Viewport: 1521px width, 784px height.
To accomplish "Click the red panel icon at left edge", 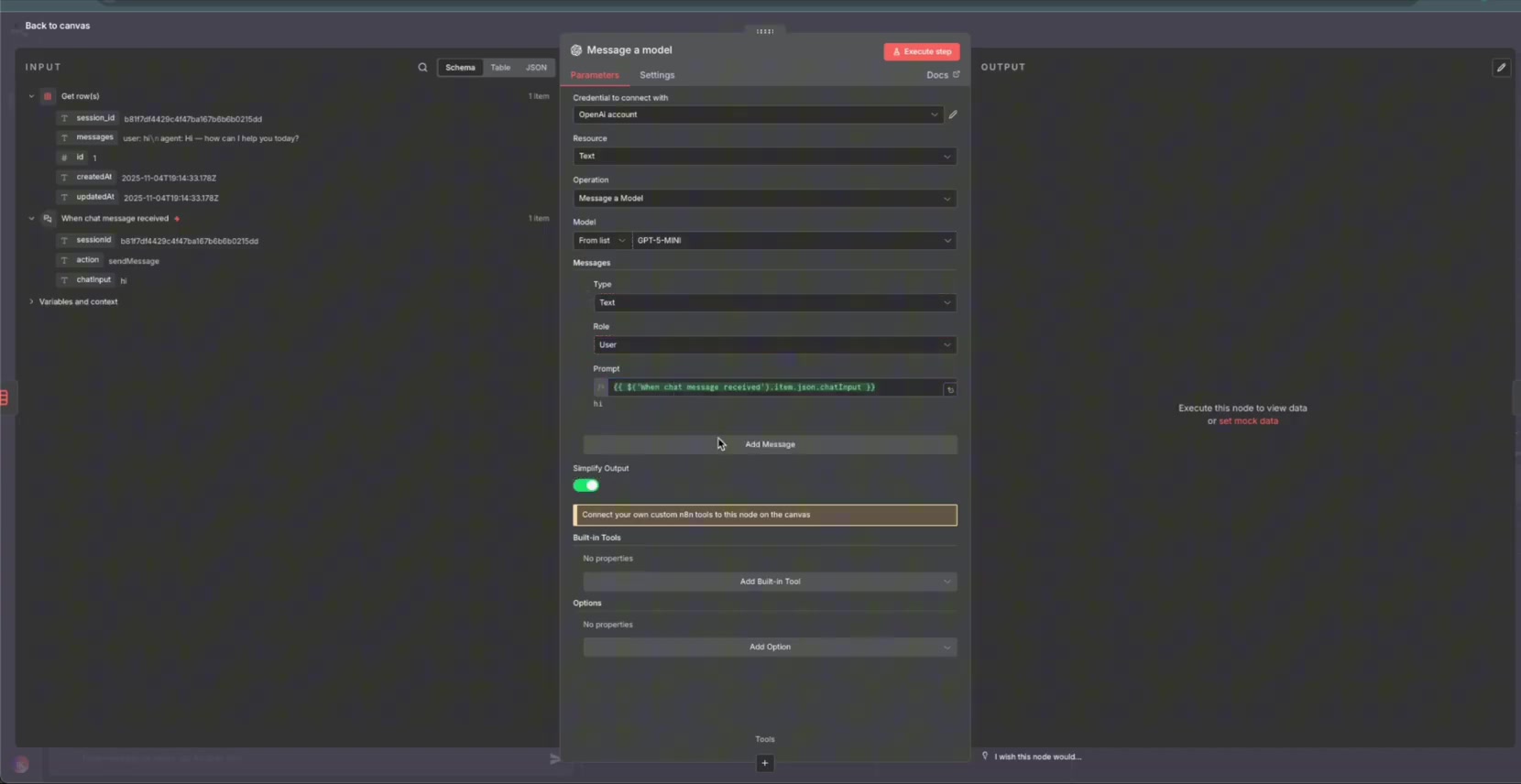I will (x=5, y=397).
